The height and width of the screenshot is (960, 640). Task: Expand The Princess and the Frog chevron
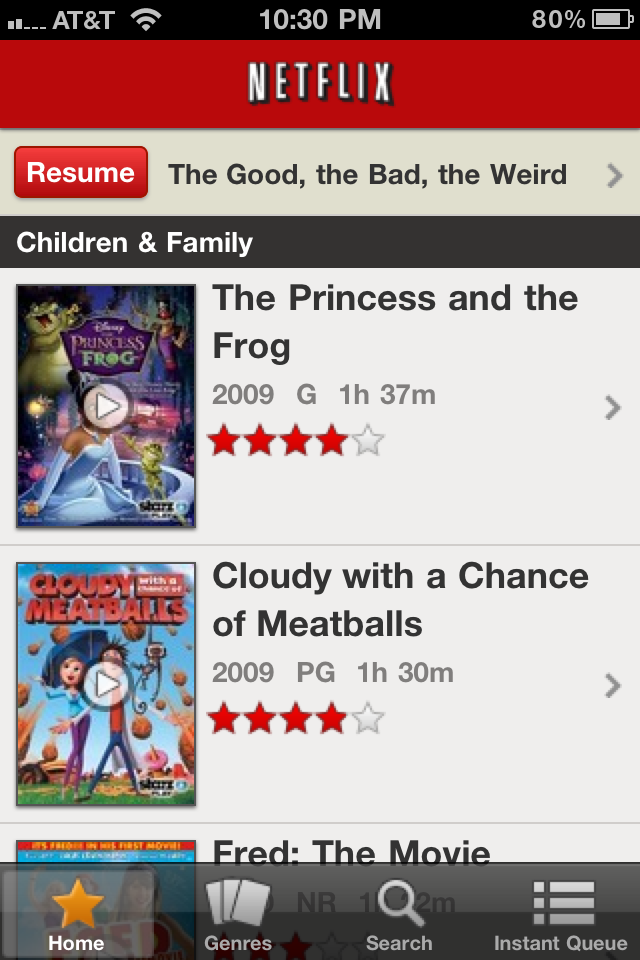coord(613,407)
